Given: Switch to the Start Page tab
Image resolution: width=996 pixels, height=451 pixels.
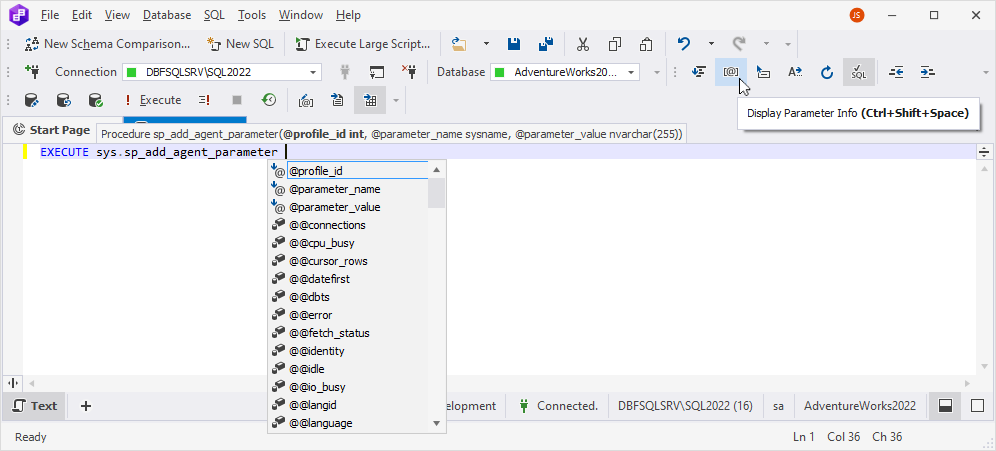Looking at the screenshot, I should click(x=51, y=130).
